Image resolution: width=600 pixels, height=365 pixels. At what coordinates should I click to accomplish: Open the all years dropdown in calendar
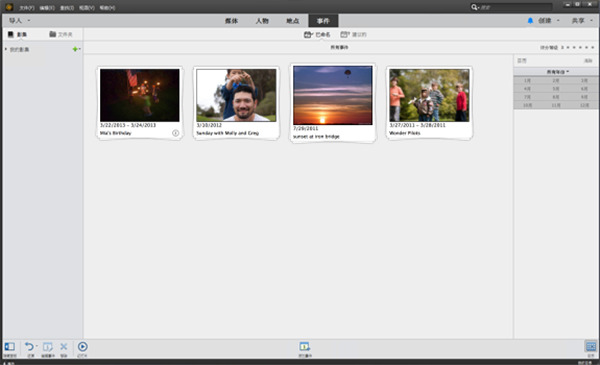[x=557, y=72]
